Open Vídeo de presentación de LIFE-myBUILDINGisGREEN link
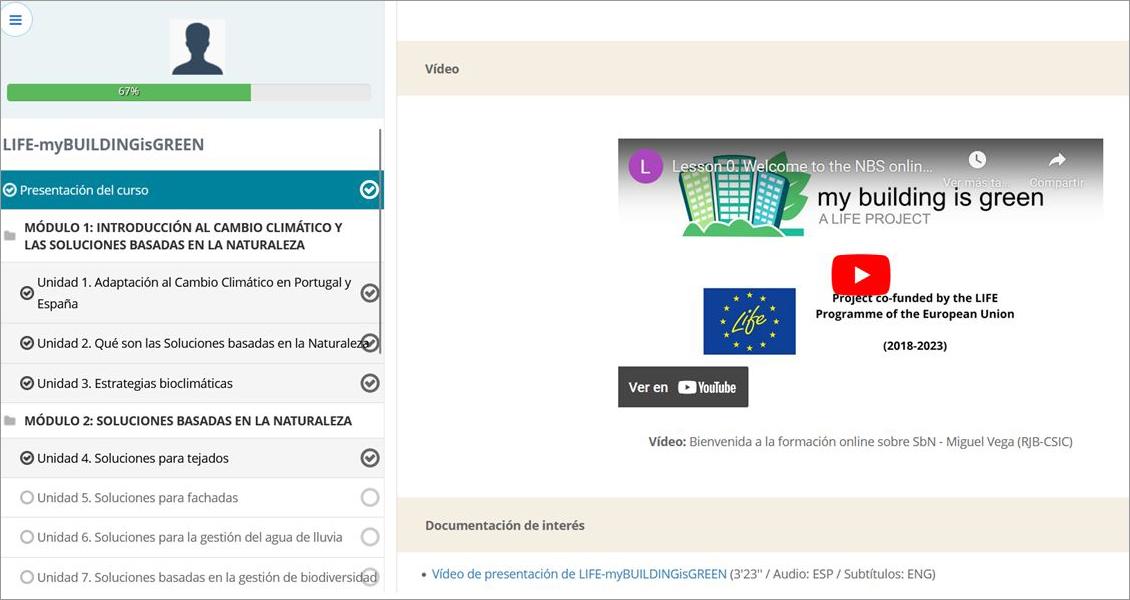1130x600 pixels. (579, 574)
